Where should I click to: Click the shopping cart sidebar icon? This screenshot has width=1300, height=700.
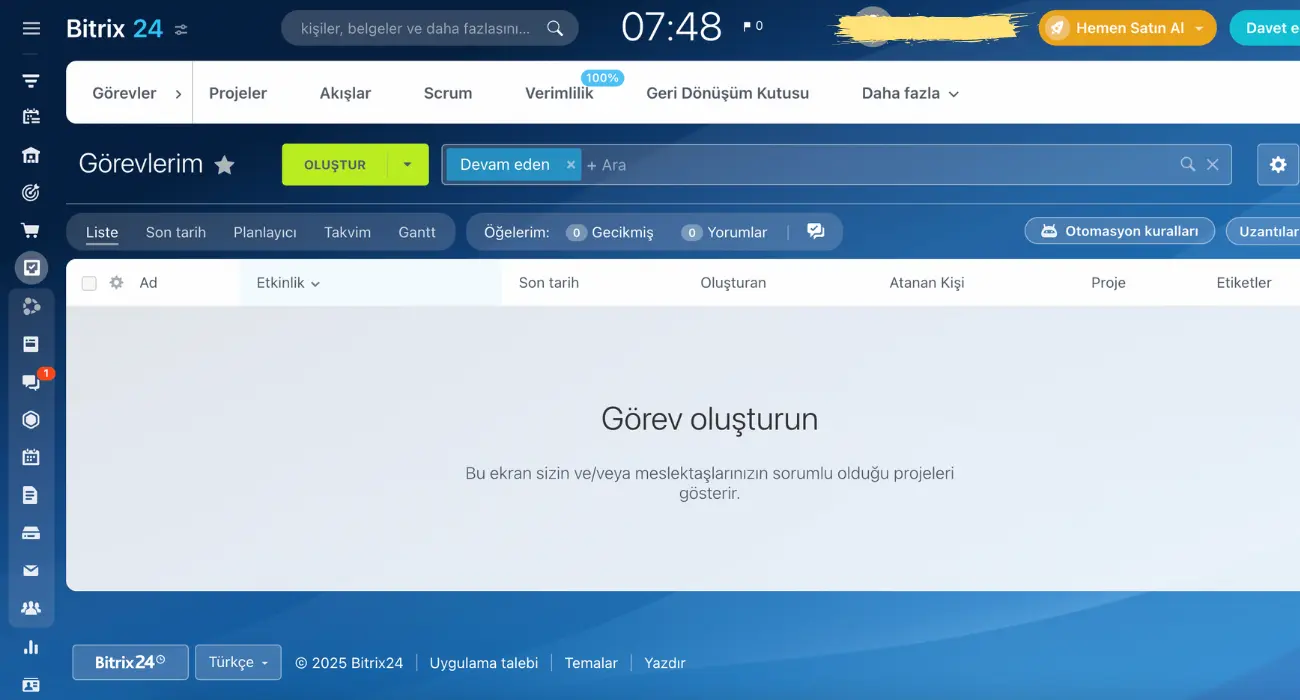(31, 229)
